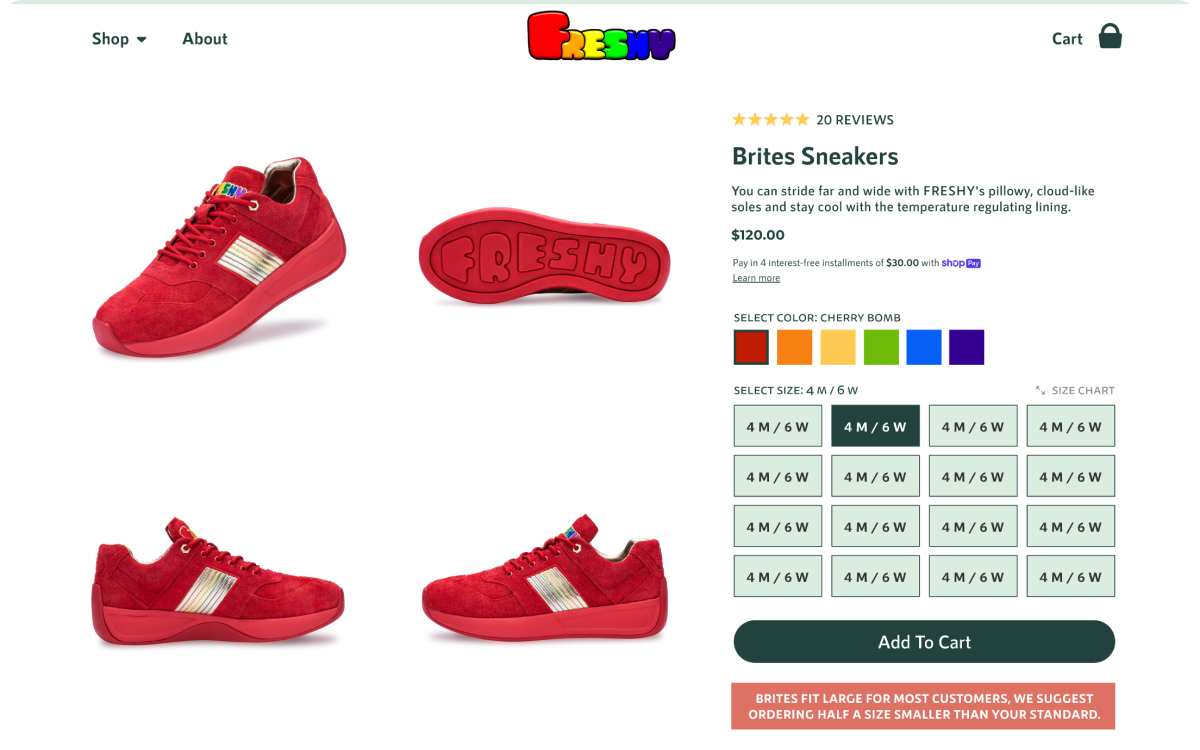Viewport: 1200px width, 750px height.
Task: Click the FRESHY rainbow logo
Action: (x=602, y=36)
